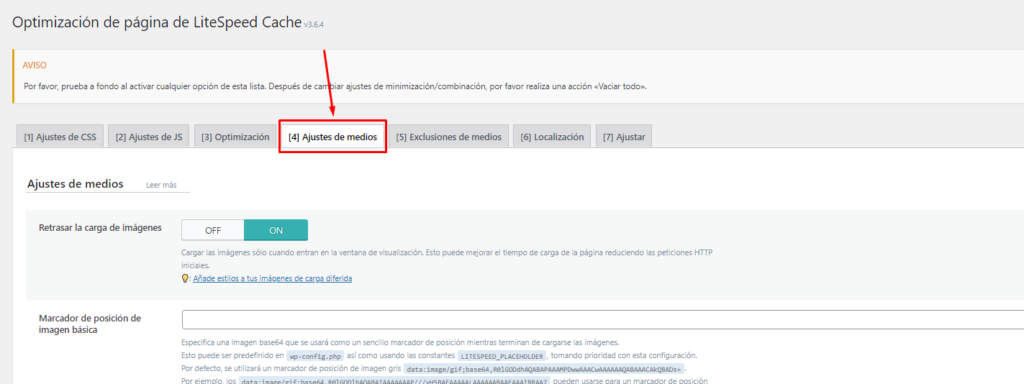Open Añade estilos a tus imágenes link
This screenshot has width=1024, height=384.
coord(272,278)
